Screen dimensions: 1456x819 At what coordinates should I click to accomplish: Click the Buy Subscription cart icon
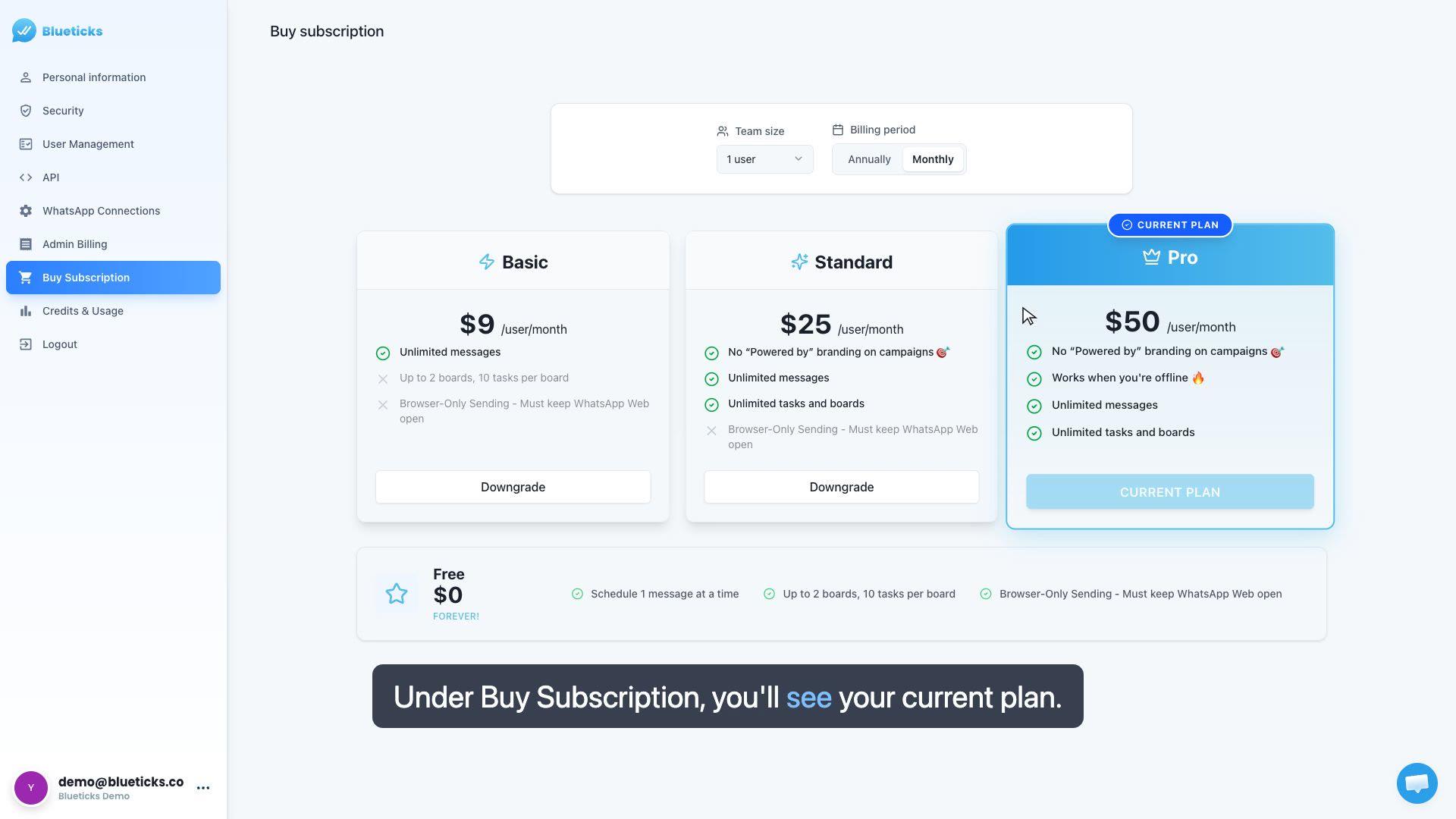26,278
